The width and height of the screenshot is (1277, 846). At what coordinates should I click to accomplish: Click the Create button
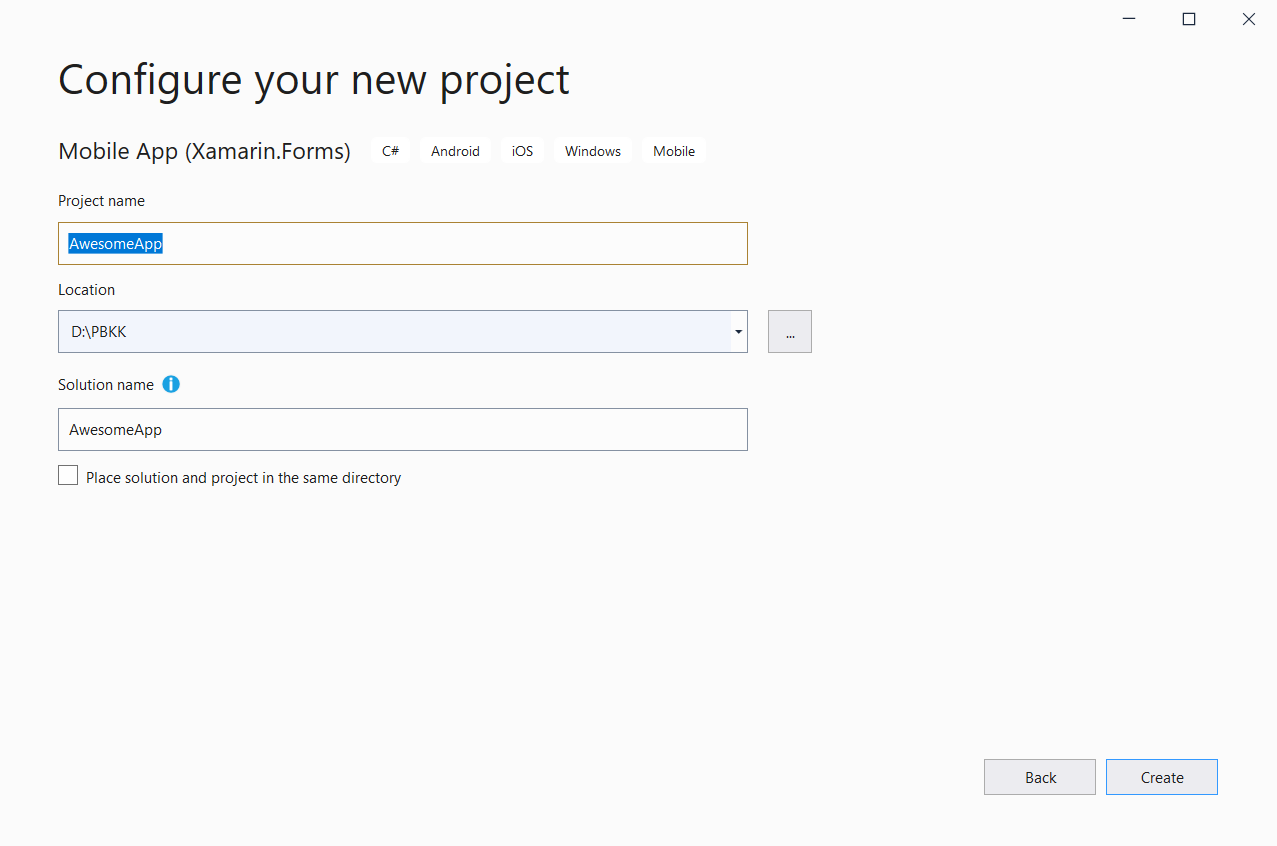pos(1162,777)
